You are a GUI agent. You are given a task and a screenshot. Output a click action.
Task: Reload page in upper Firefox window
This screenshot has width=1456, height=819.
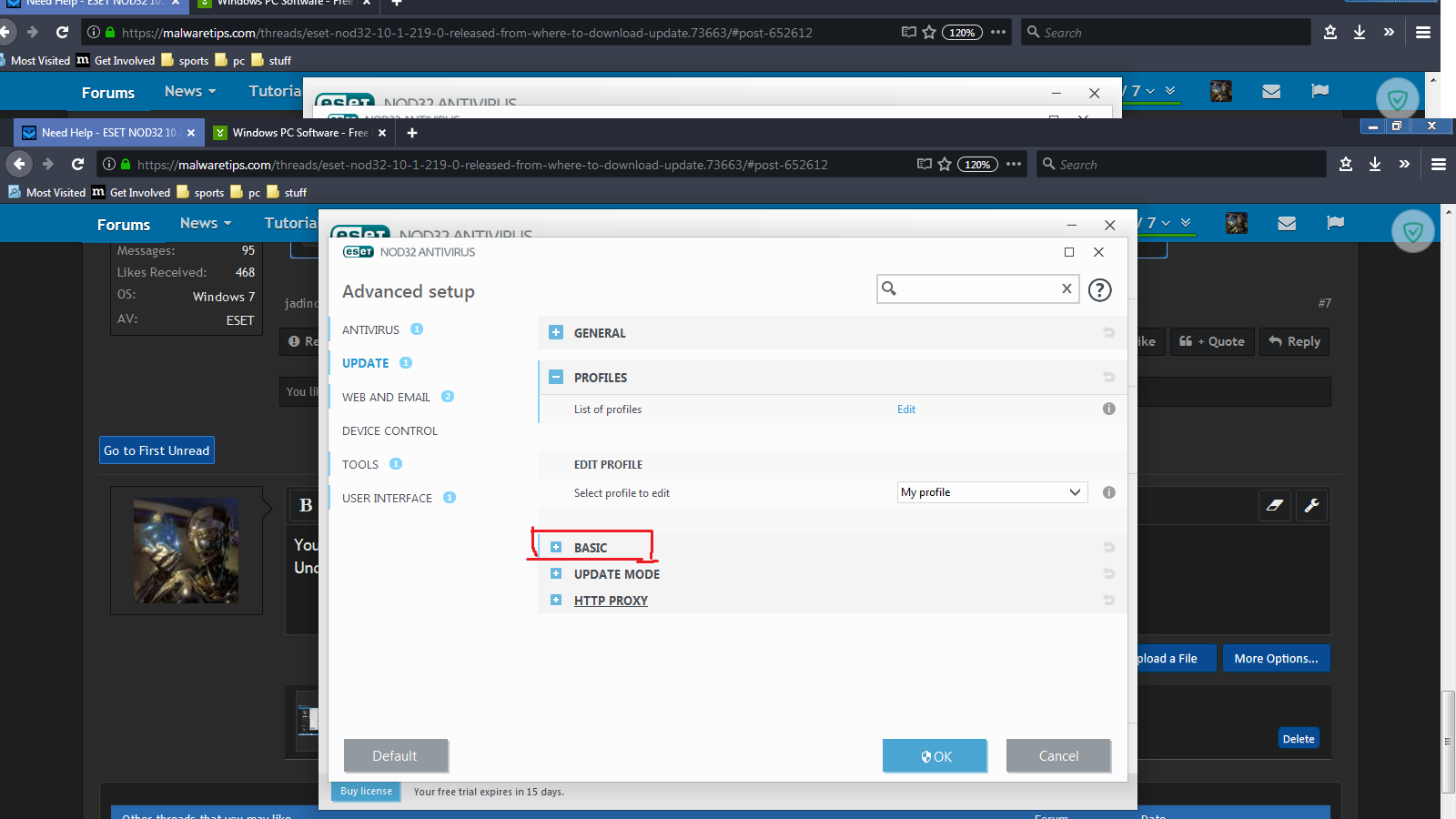click(63, 32)
